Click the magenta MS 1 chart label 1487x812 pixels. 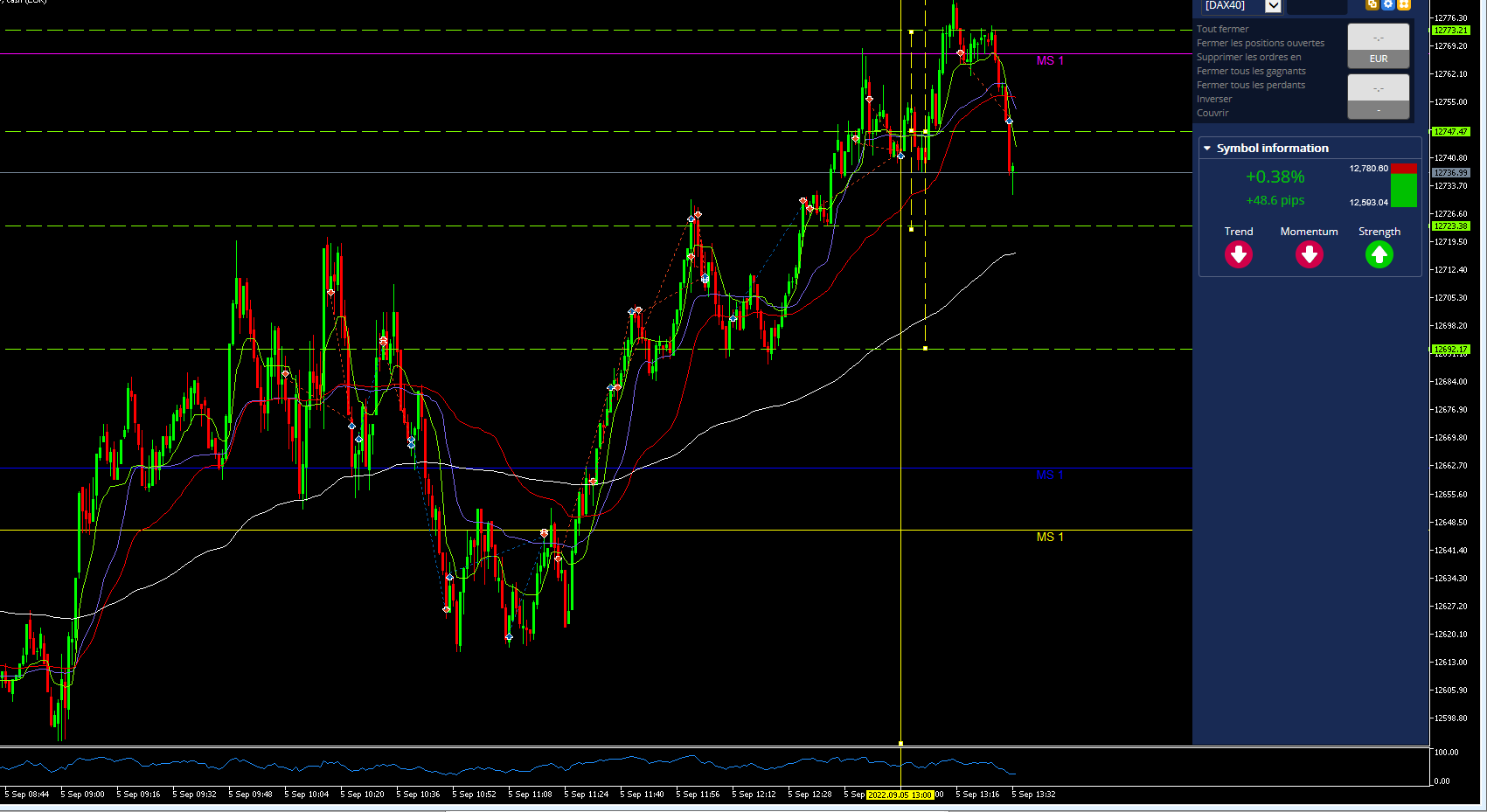[x=1050, y=60]
